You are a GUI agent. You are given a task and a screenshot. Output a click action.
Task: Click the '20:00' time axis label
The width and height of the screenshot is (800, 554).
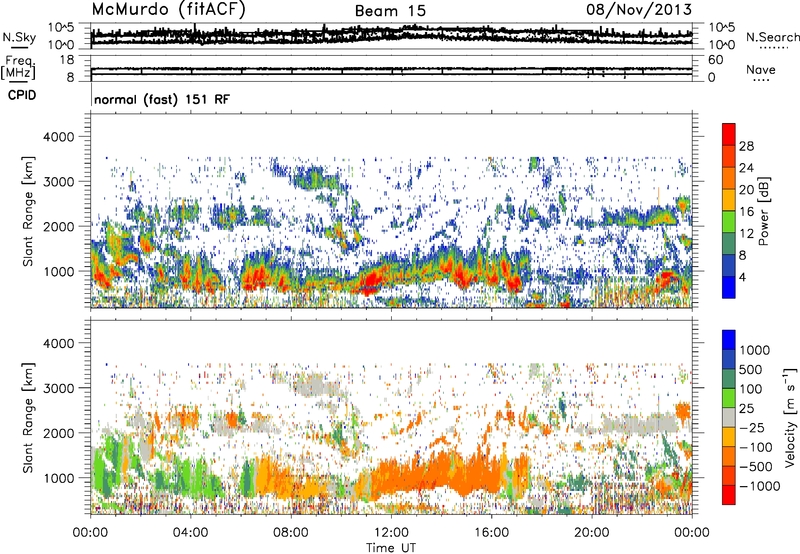(x=591, y=533)
